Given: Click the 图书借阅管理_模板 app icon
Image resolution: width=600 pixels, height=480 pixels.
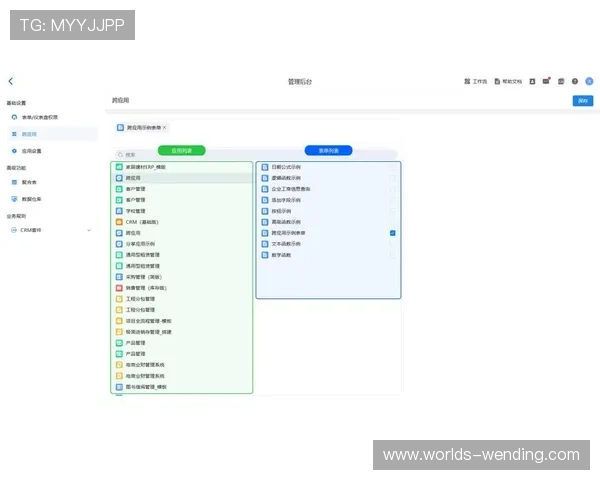Looking at the screenshot, I should click(119, 387).
